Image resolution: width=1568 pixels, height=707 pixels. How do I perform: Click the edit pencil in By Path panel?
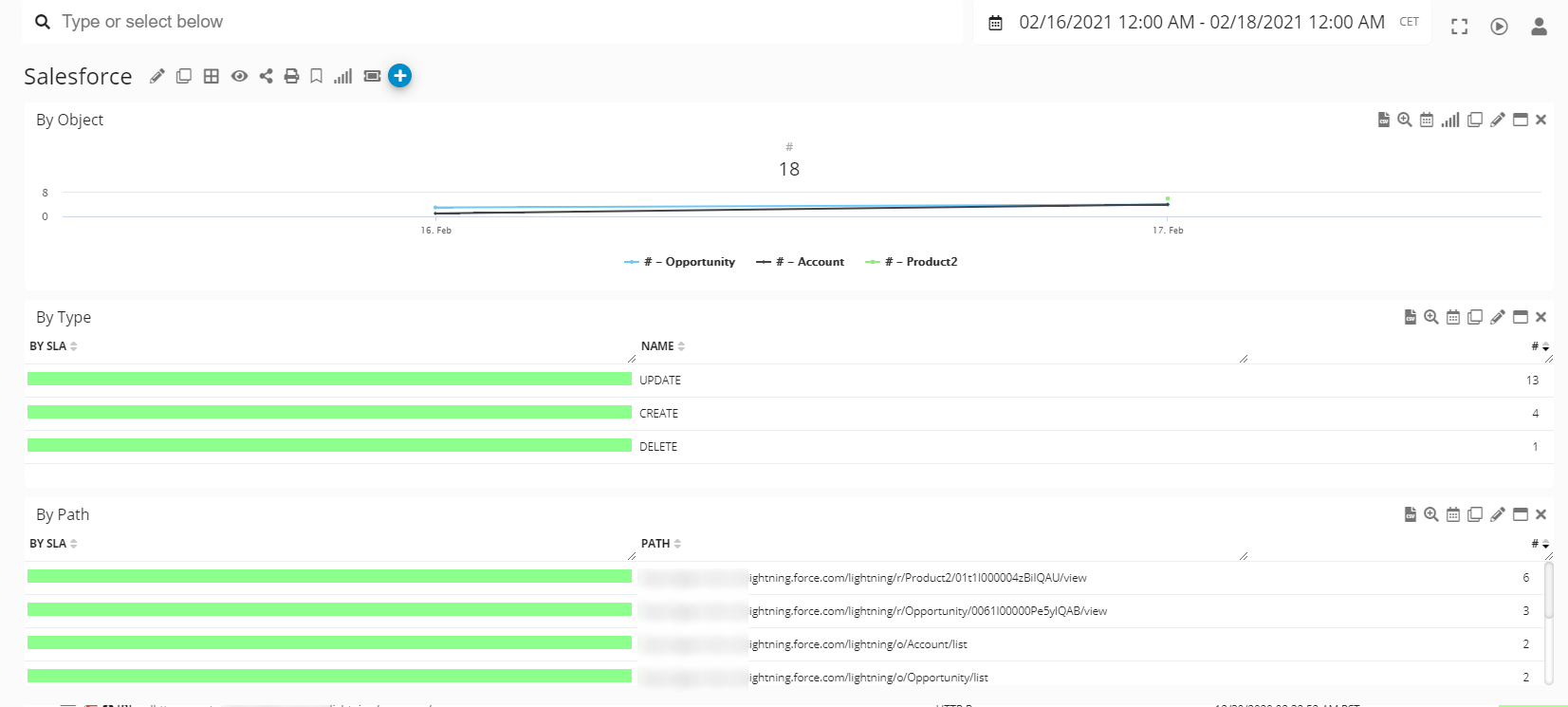pyautogui.click(x=1498, y=514)
